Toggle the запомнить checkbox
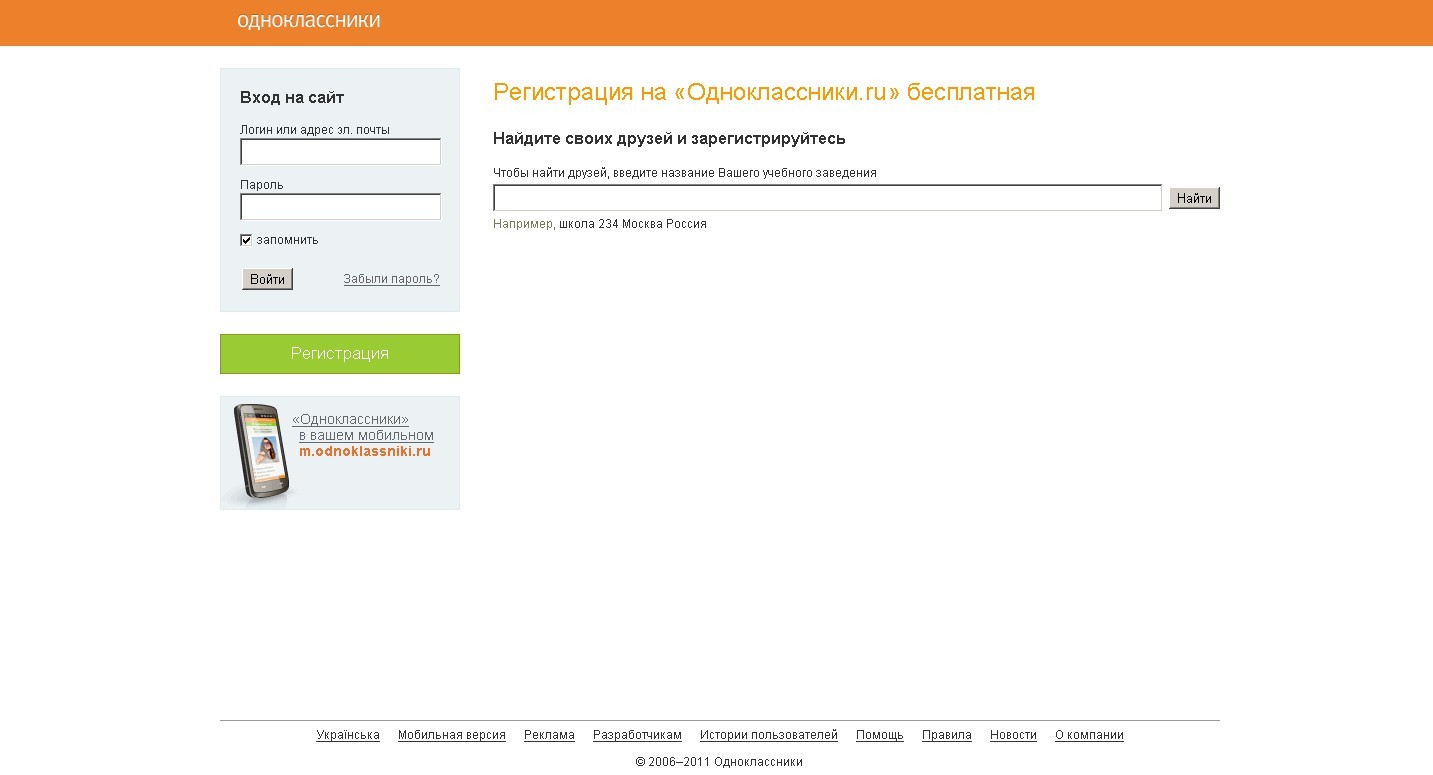This screenshot has height=775, width=1433. [x=246, y=240]
